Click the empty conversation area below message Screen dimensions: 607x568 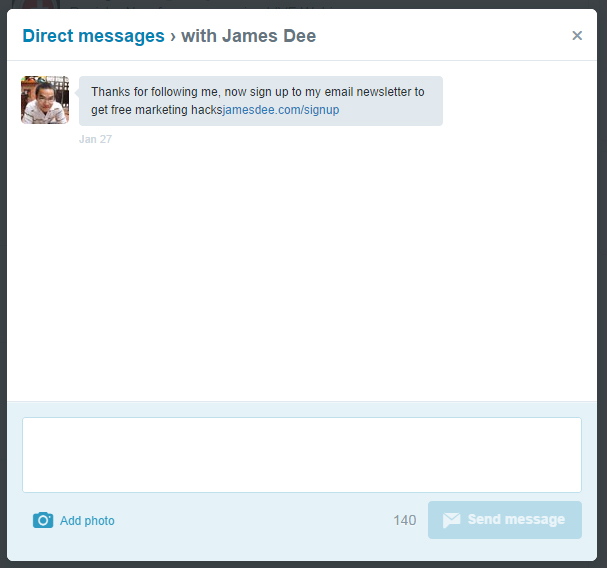coord(300,270)
